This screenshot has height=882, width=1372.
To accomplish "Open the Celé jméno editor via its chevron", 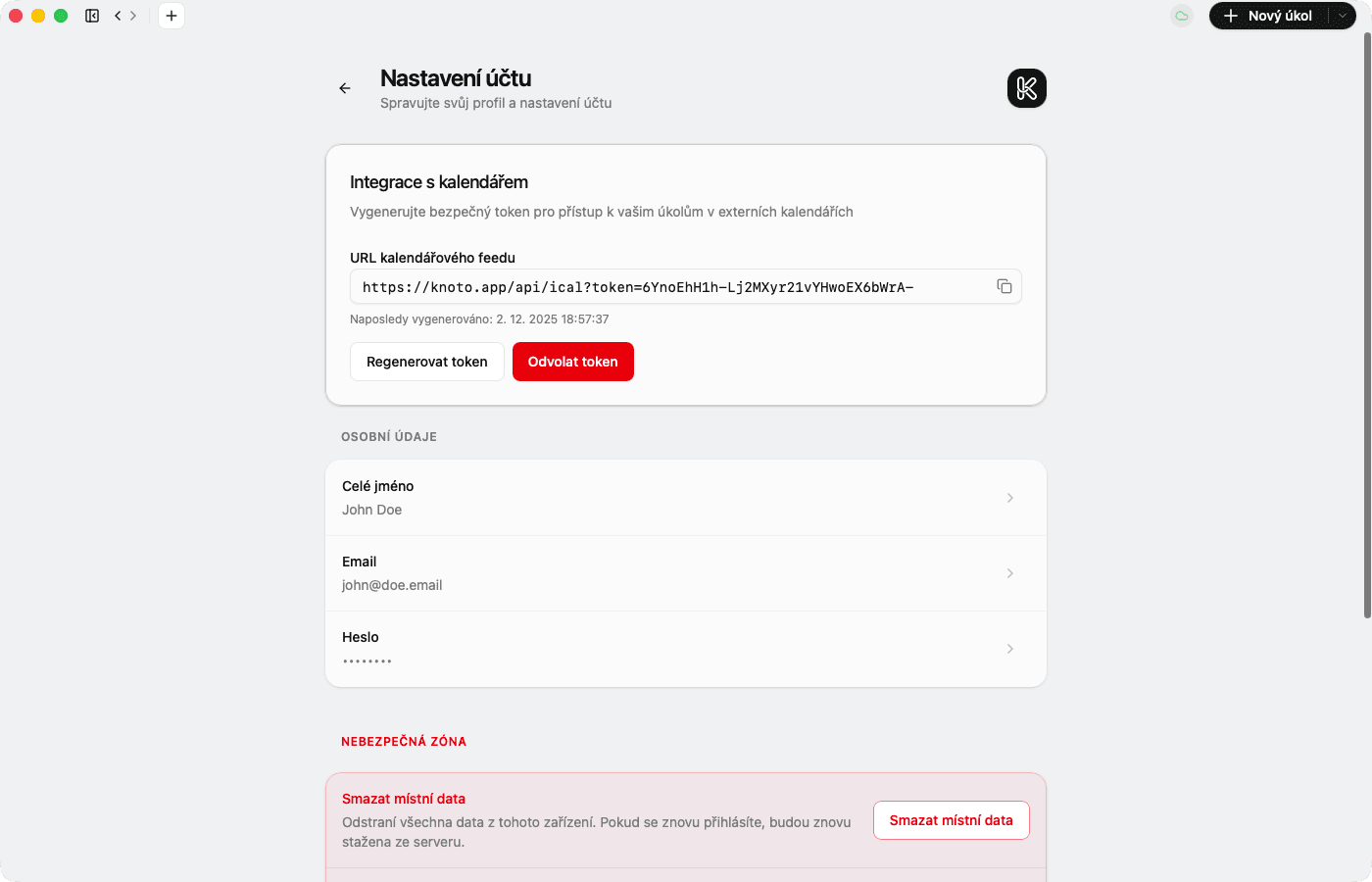I will point(1009,497).
